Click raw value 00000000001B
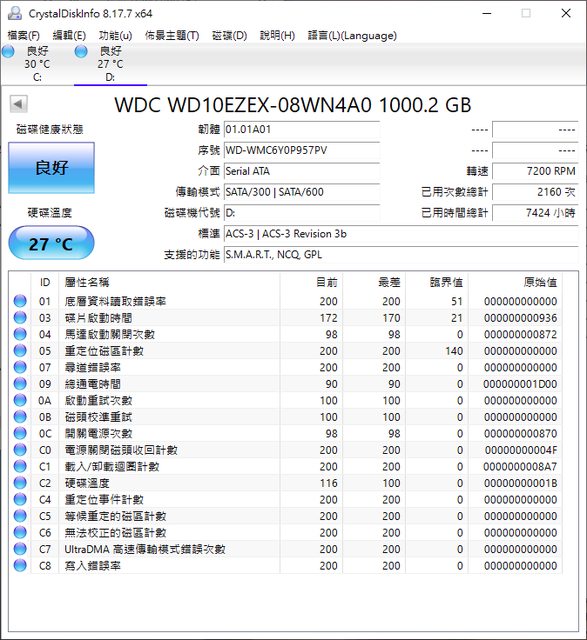Screen dimensions: 587x640 click(521, 483)
